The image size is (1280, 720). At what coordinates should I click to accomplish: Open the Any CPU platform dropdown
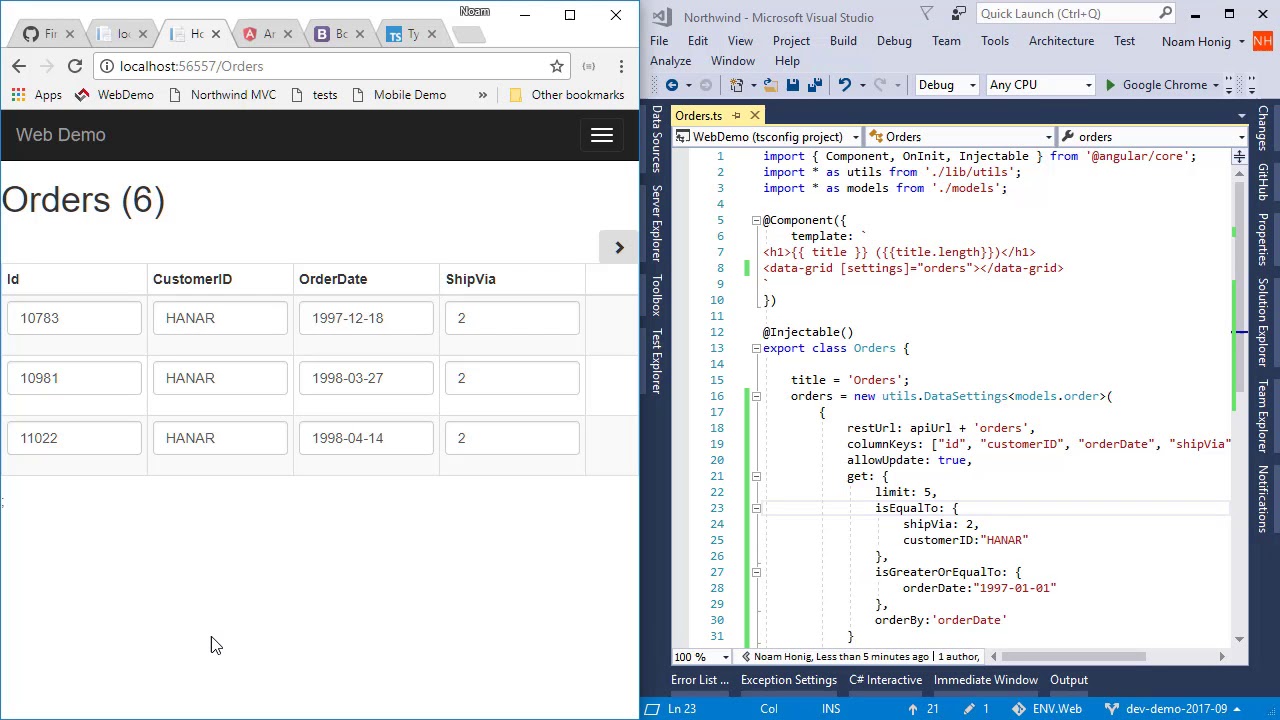point(1040,85)
